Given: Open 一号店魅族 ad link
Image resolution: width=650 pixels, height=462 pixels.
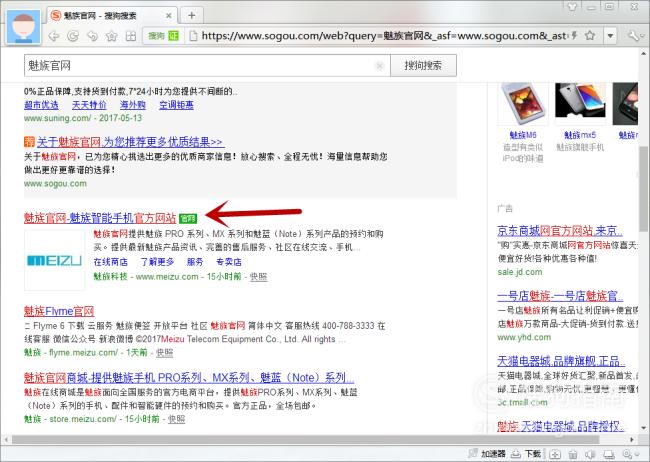Looking at the screenshot, I should click(x=560, y=296).
